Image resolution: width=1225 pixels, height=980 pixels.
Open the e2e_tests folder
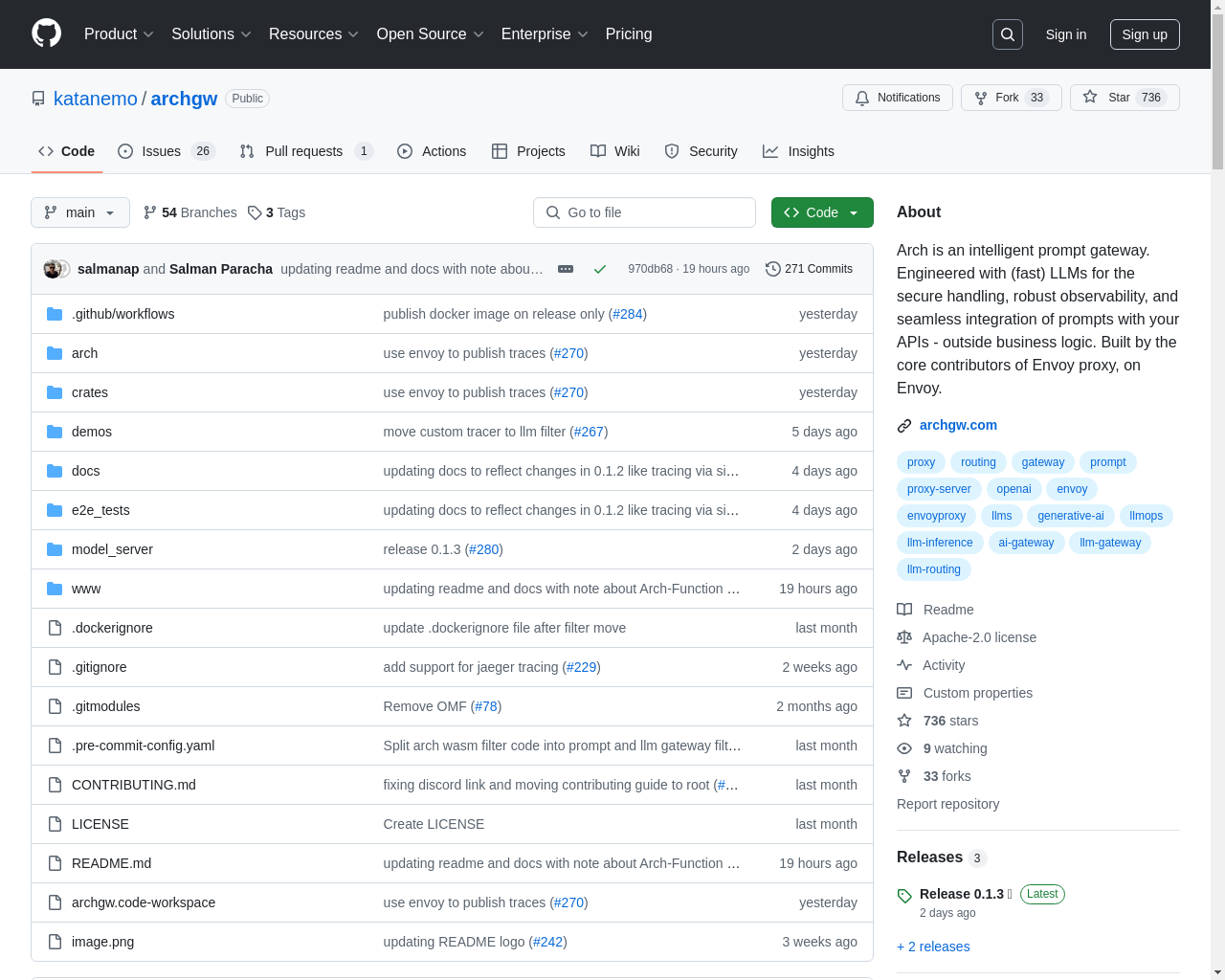(x=100, y=510)
